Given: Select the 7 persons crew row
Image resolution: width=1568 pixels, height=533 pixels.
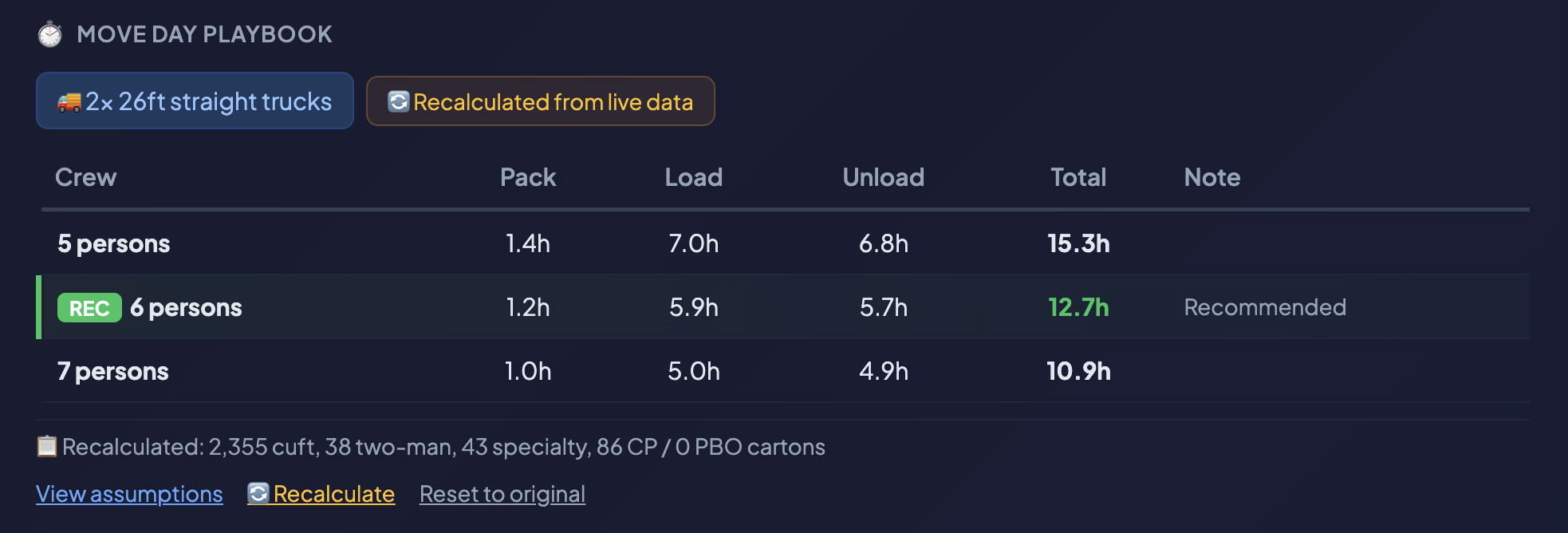Looking at the screenshot, I should coord(785,371).
